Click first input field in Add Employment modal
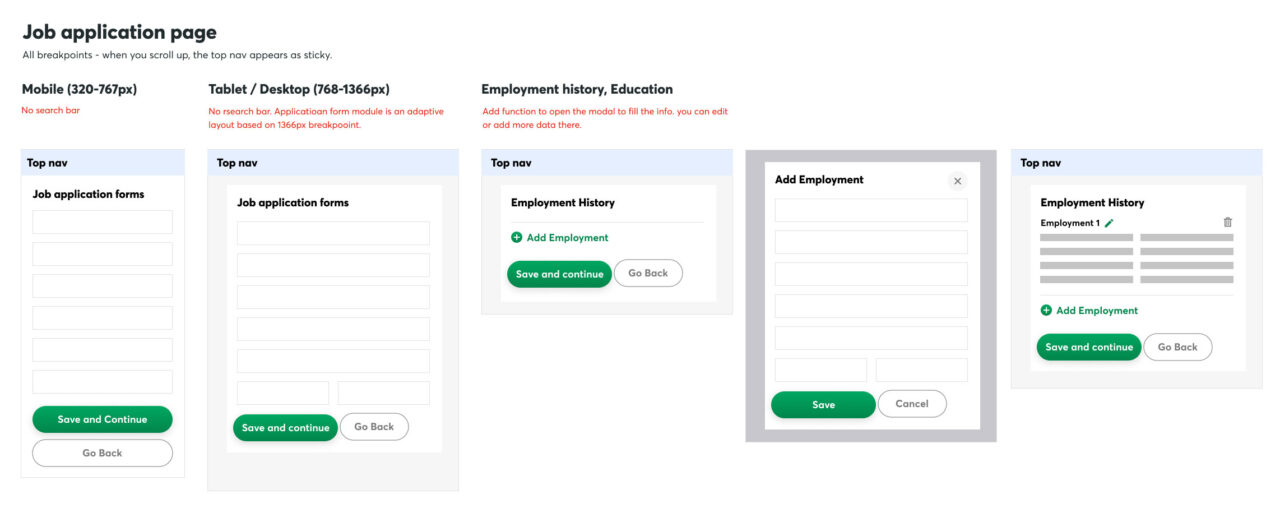The image size is (1280, 508). click(x=871, y=210)
